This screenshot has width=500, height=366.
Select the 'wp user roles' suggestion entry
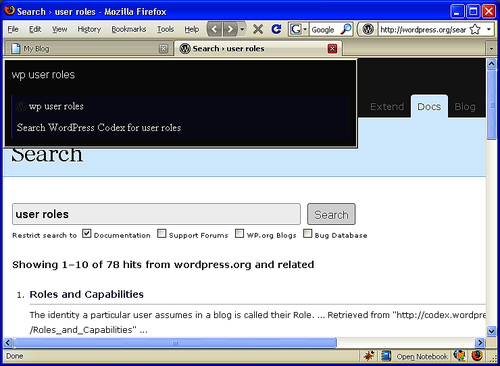(56, 107)
